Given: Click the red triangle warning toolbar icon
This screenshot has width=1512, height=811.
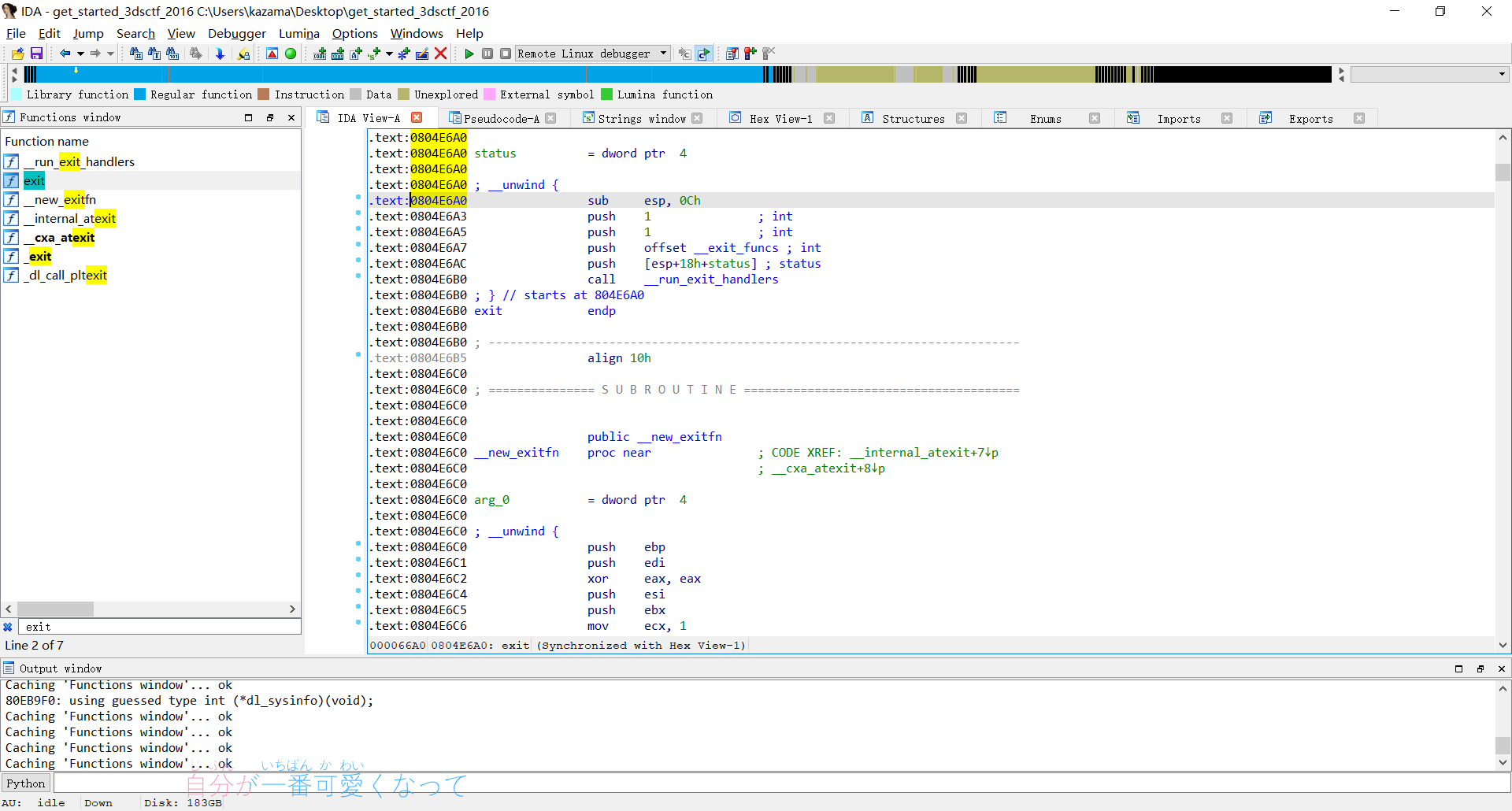Looking at the screenshot, I should [x=272, y=54].
